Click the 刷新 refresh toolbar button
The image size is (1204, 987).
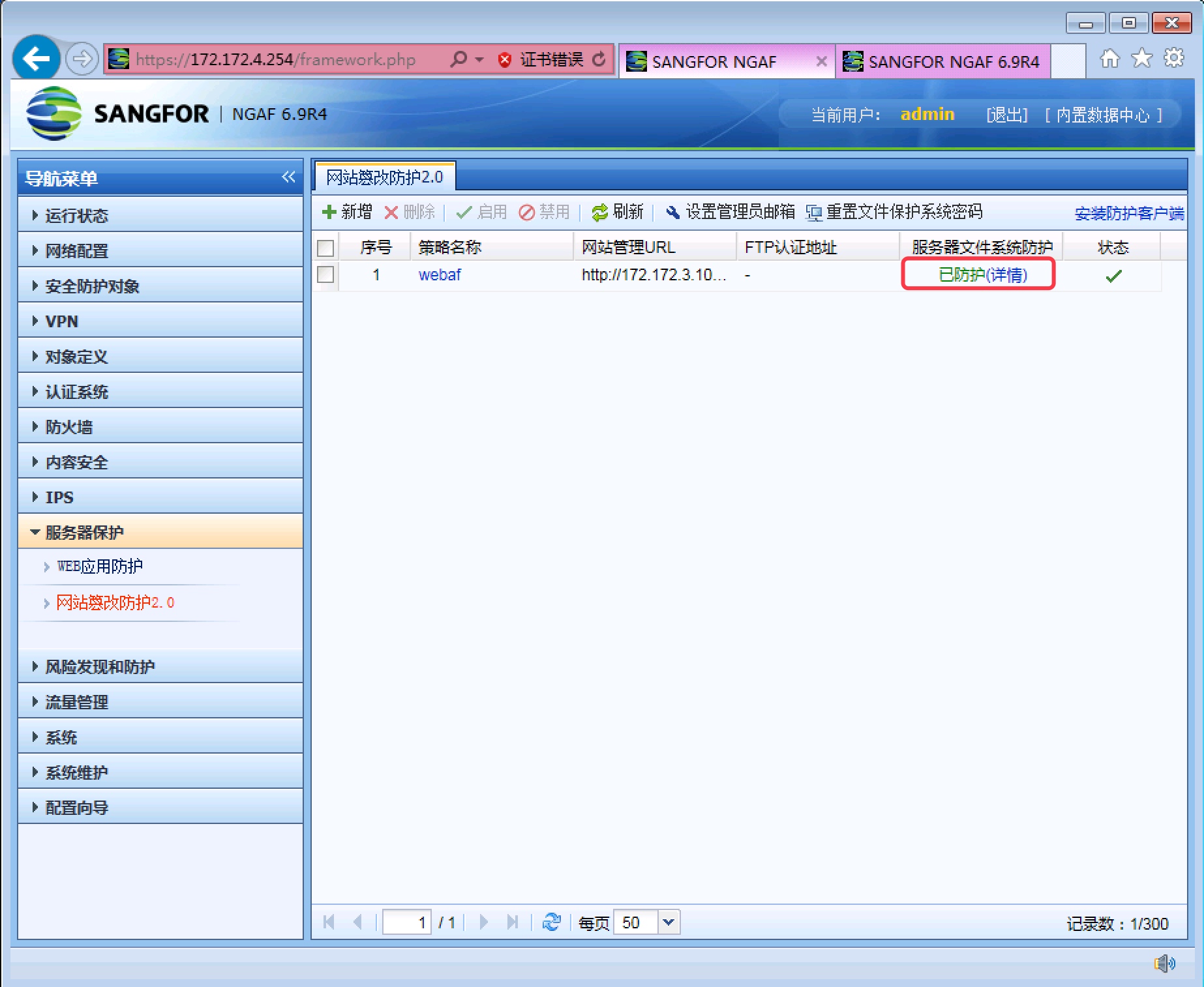coord(618,212)
